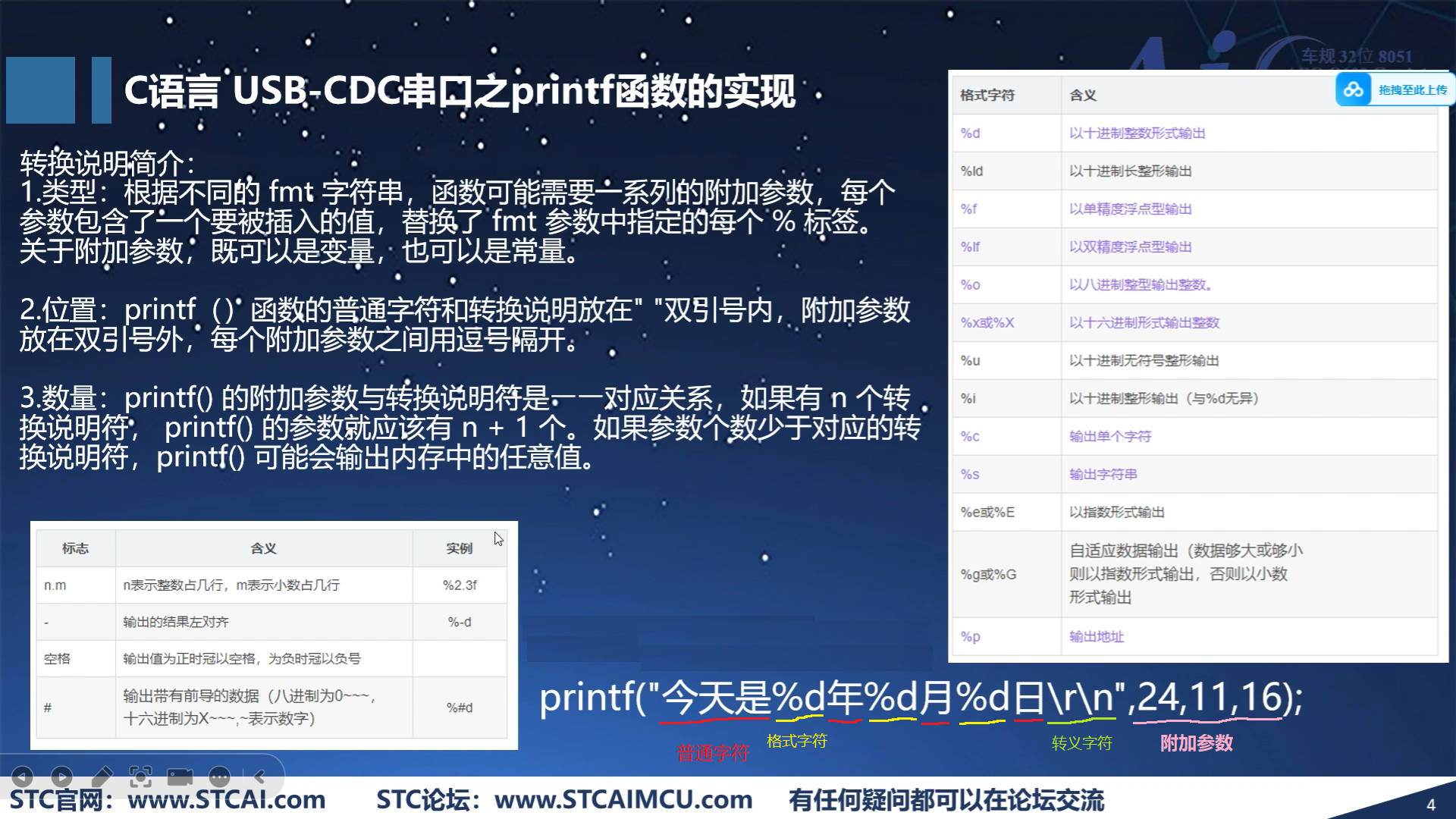Click the 以八进制整型输出整数 link
This screenshot has width=1456, height=819.
click(x=1140, y=285)
